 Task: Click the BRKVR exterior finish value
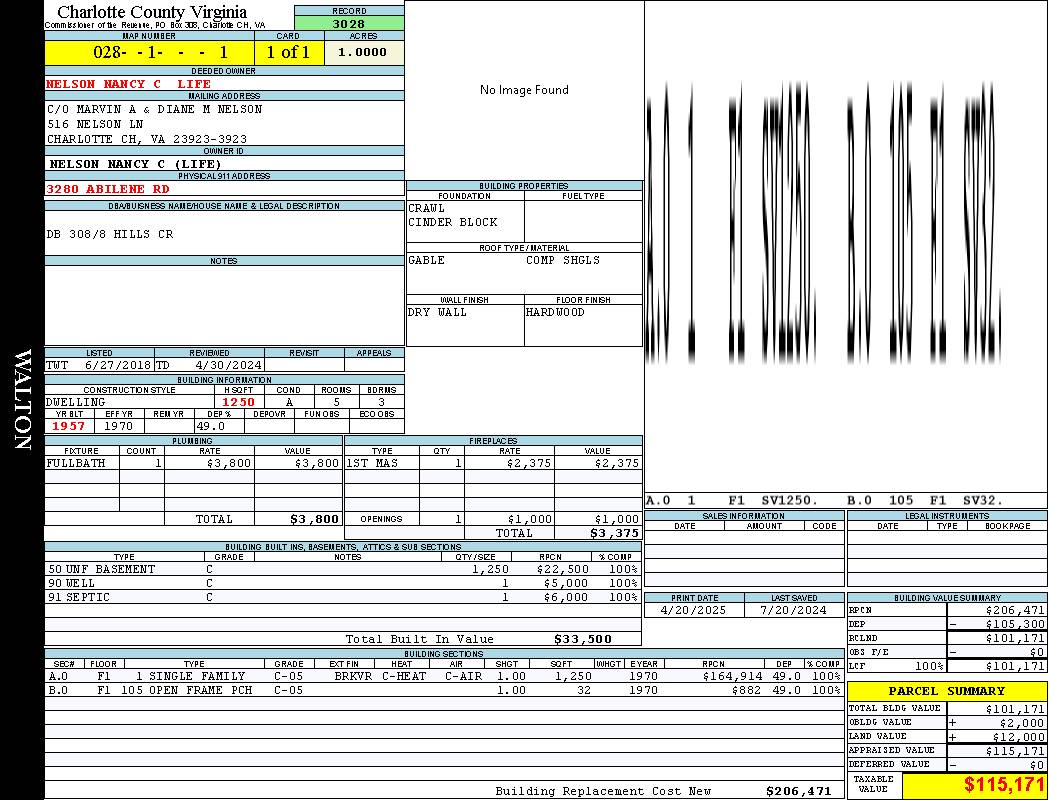(x=353, y=677)
